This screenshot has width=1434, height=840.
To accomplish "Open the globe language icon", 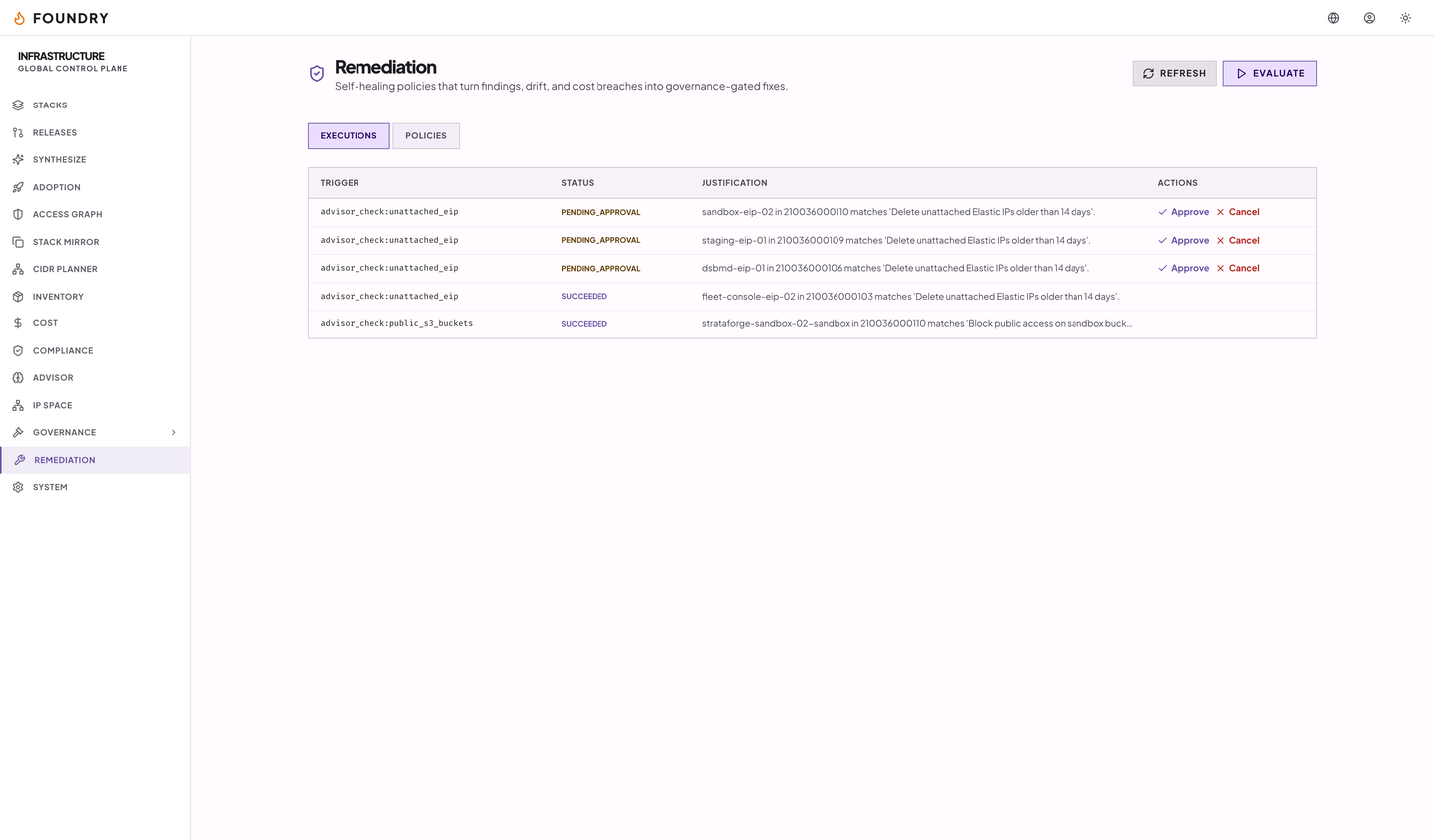I will (1334, 18).
